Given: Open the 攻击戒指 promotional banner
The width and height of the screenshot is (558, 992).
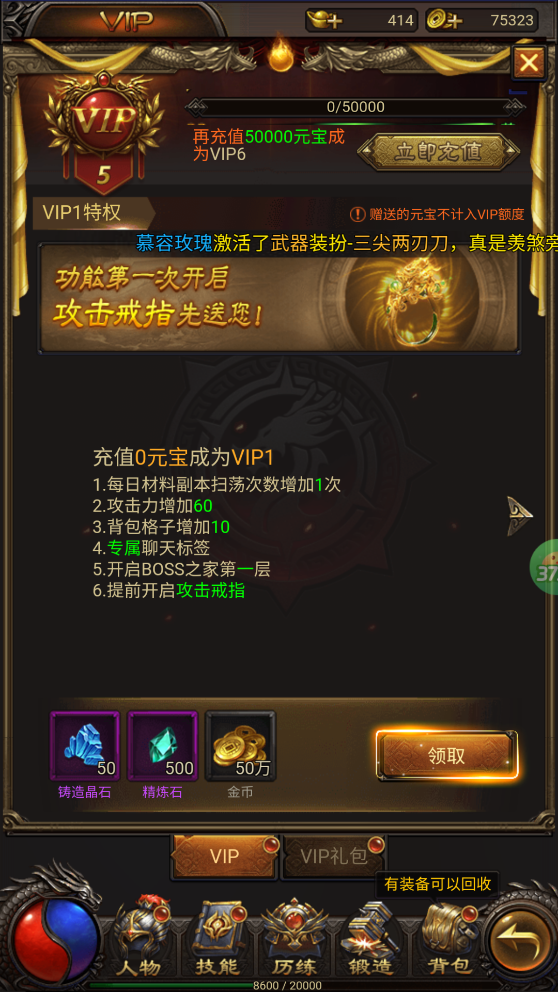Looking at the screenshot, I should (279, 298).
